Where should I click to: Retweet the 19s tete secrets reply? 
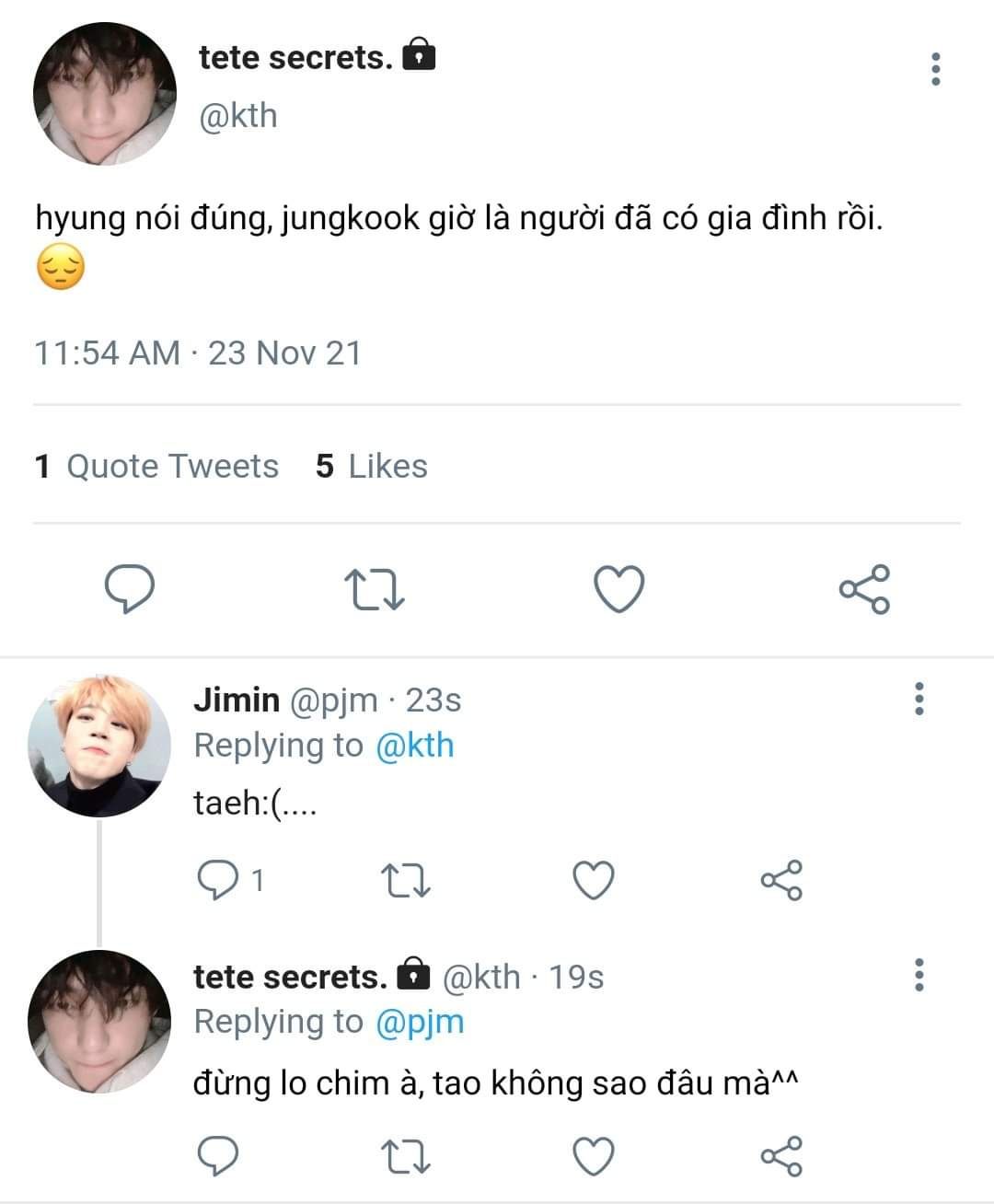tap(406, 1156)
